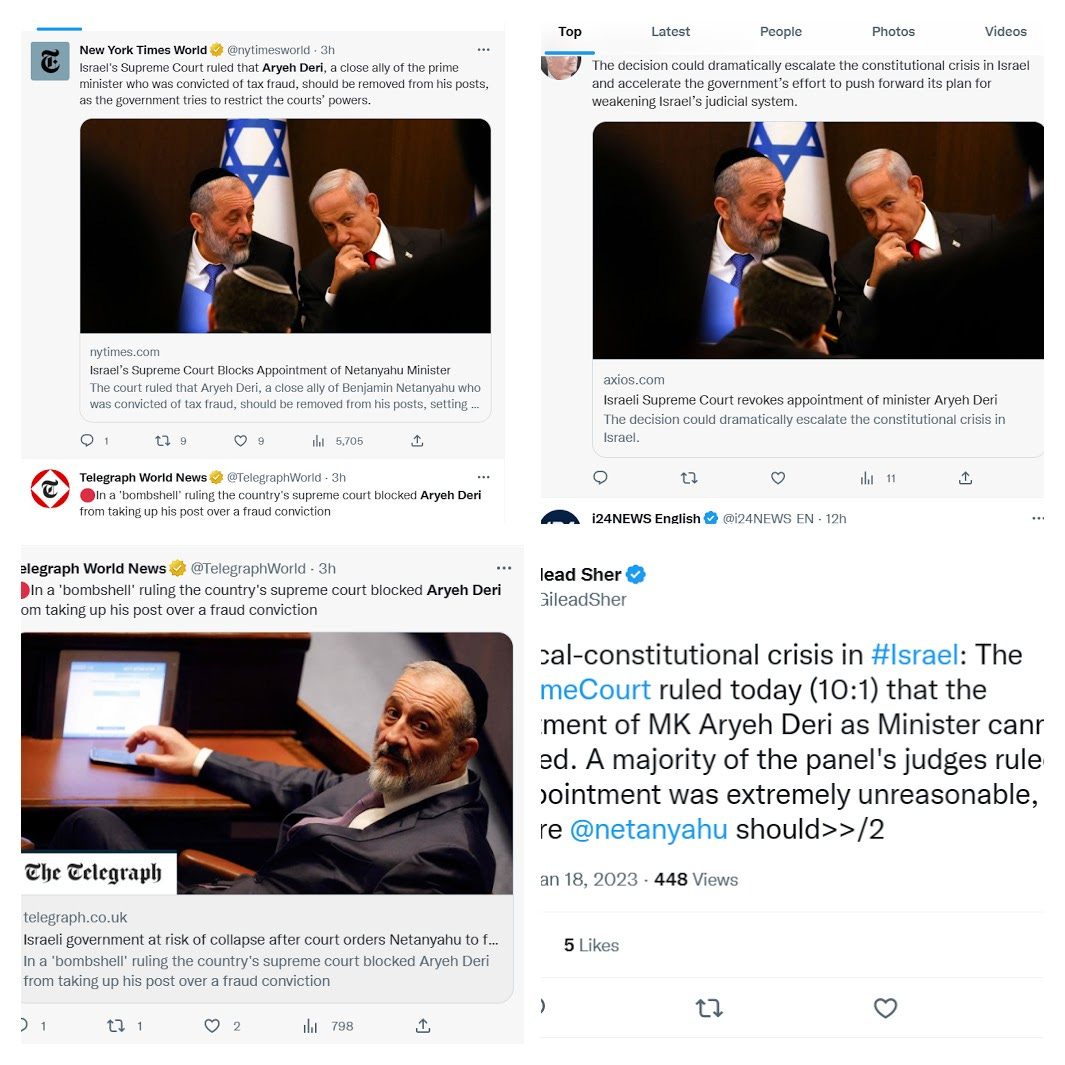This screenshot has height=1065, width=1065.
Task: Switch to the Latest tab
Action: coord(670,31)
